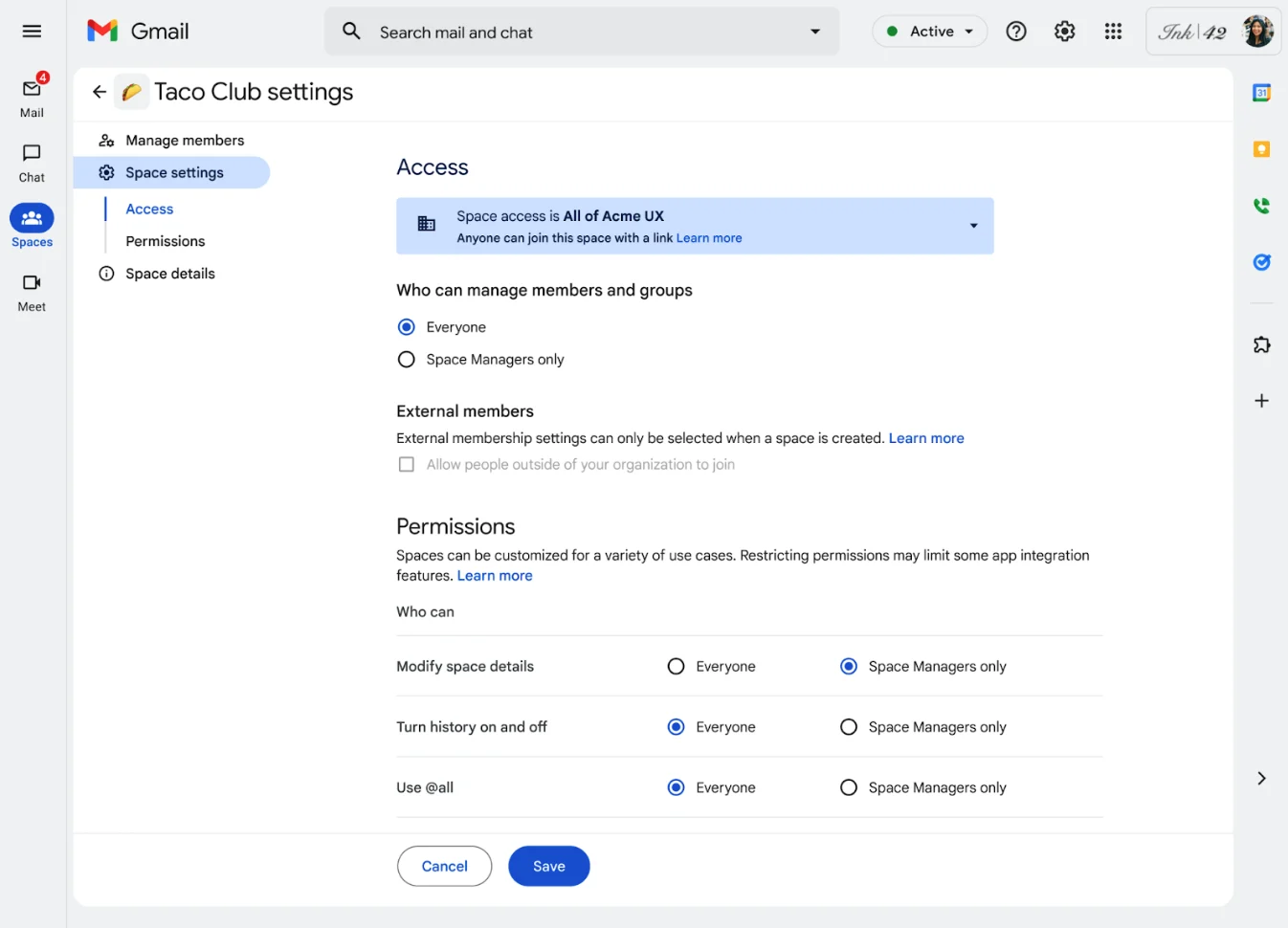
Task: Open the Google Voice side panel
Action: tap(1261, 205)
